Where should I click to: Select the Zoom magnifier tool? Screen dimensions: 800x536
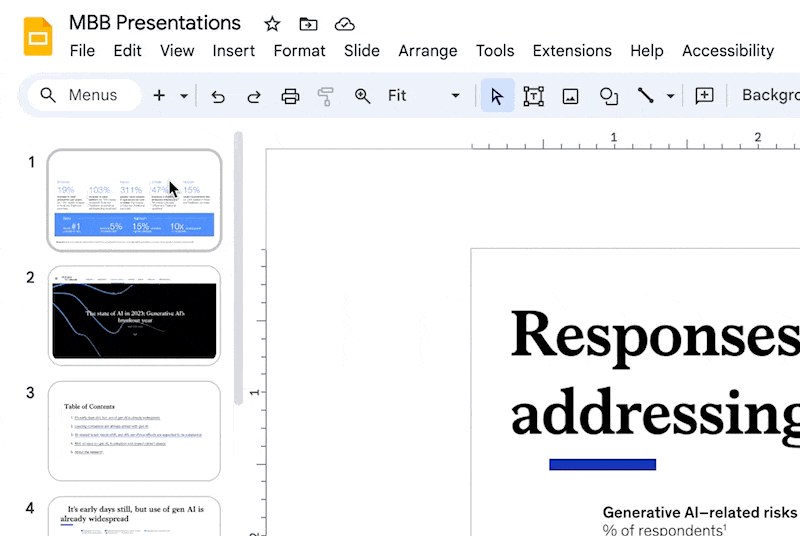point(362,96)
